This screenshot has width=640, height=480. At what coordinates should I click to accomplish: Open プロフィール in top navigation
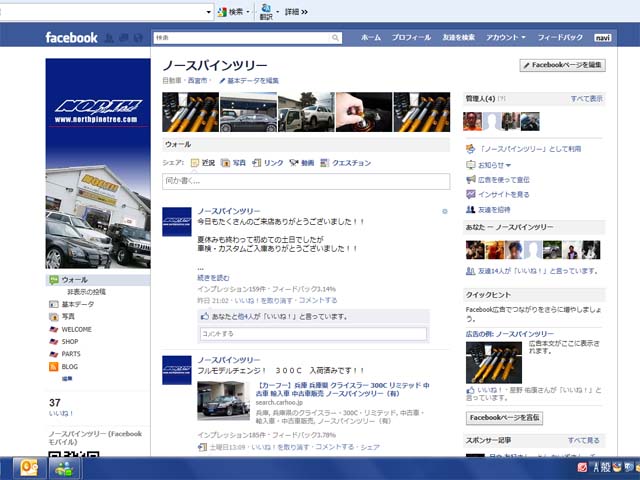(x=411, y=38)
